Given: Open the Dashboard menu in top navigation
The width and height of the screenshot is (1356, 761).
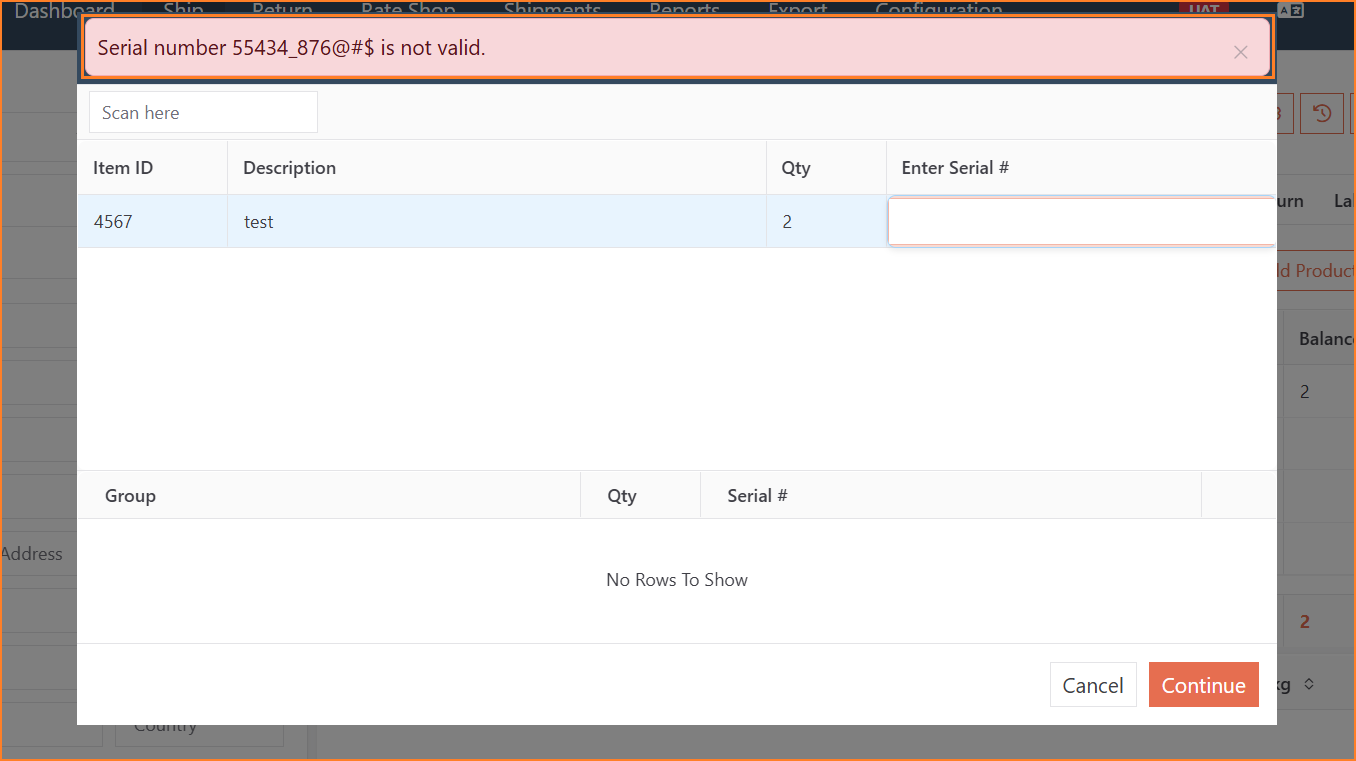Looking at the screenshot, I should (64, 10).
